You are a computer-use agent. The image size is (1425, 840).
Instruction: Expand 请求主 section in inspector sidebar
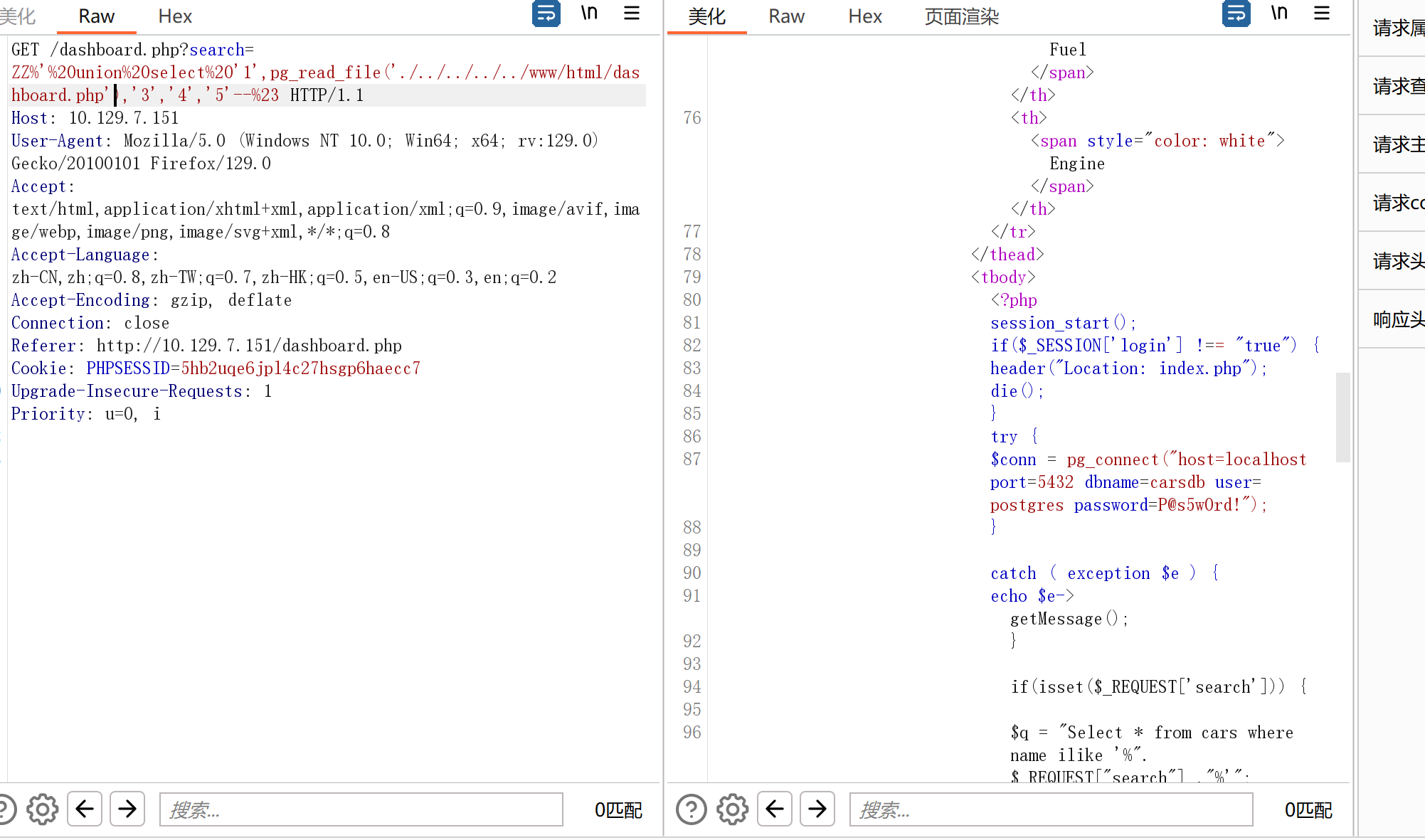tap(1392, 145)
